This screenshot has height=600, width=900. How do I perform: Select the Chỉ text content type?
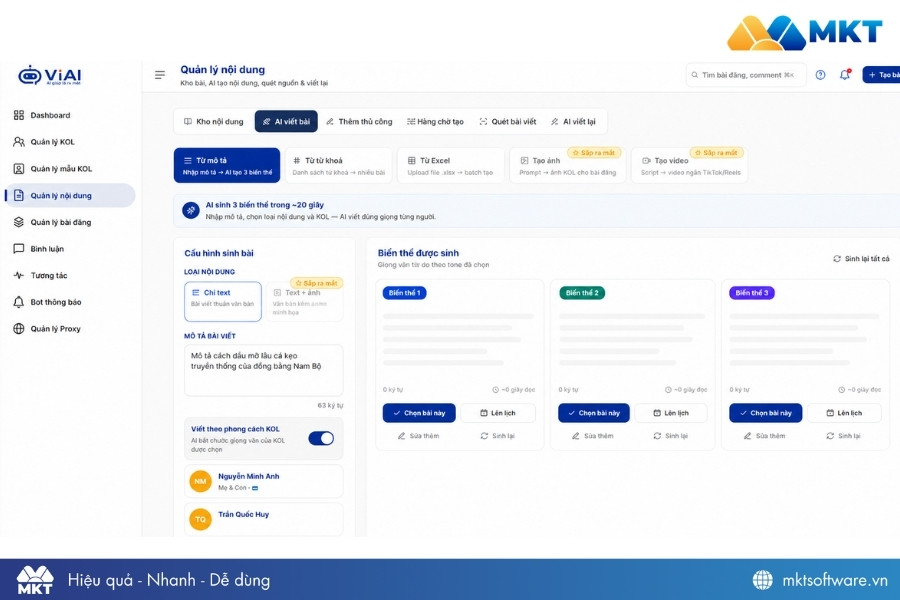[x=223, y=301]
